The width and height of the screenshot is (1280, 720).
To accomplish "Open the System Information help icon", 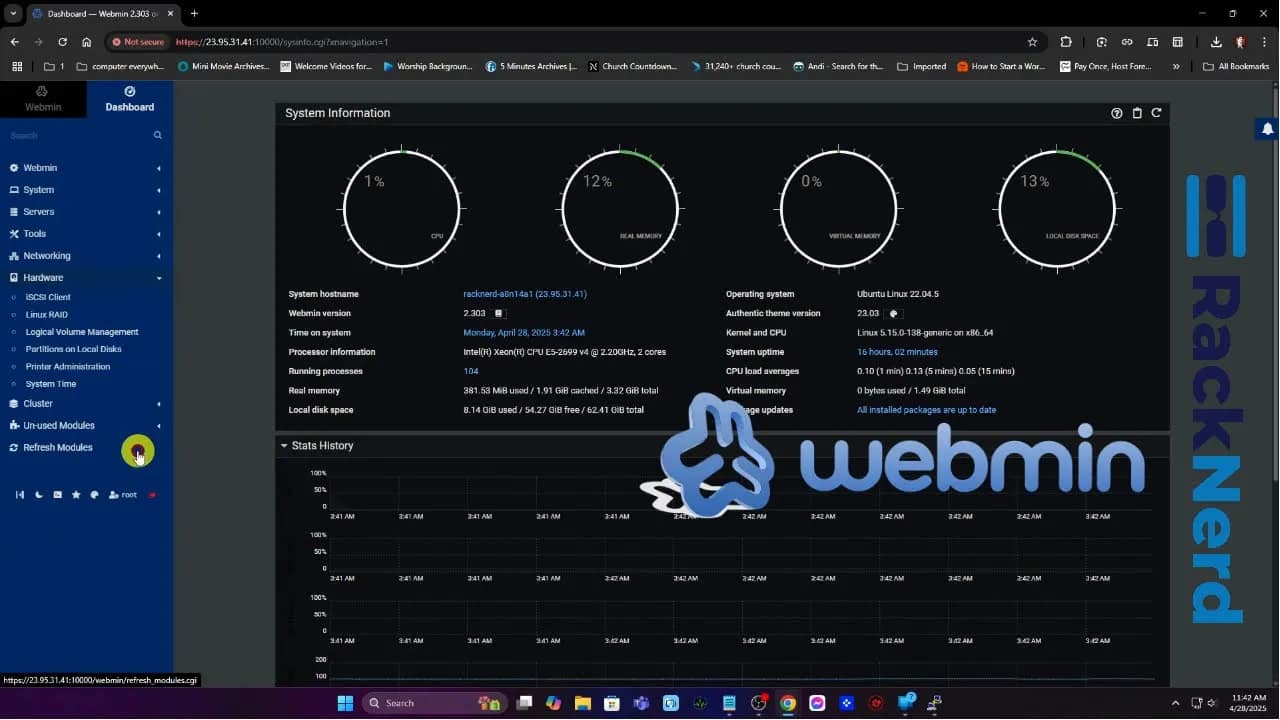I will (1117, 113).
